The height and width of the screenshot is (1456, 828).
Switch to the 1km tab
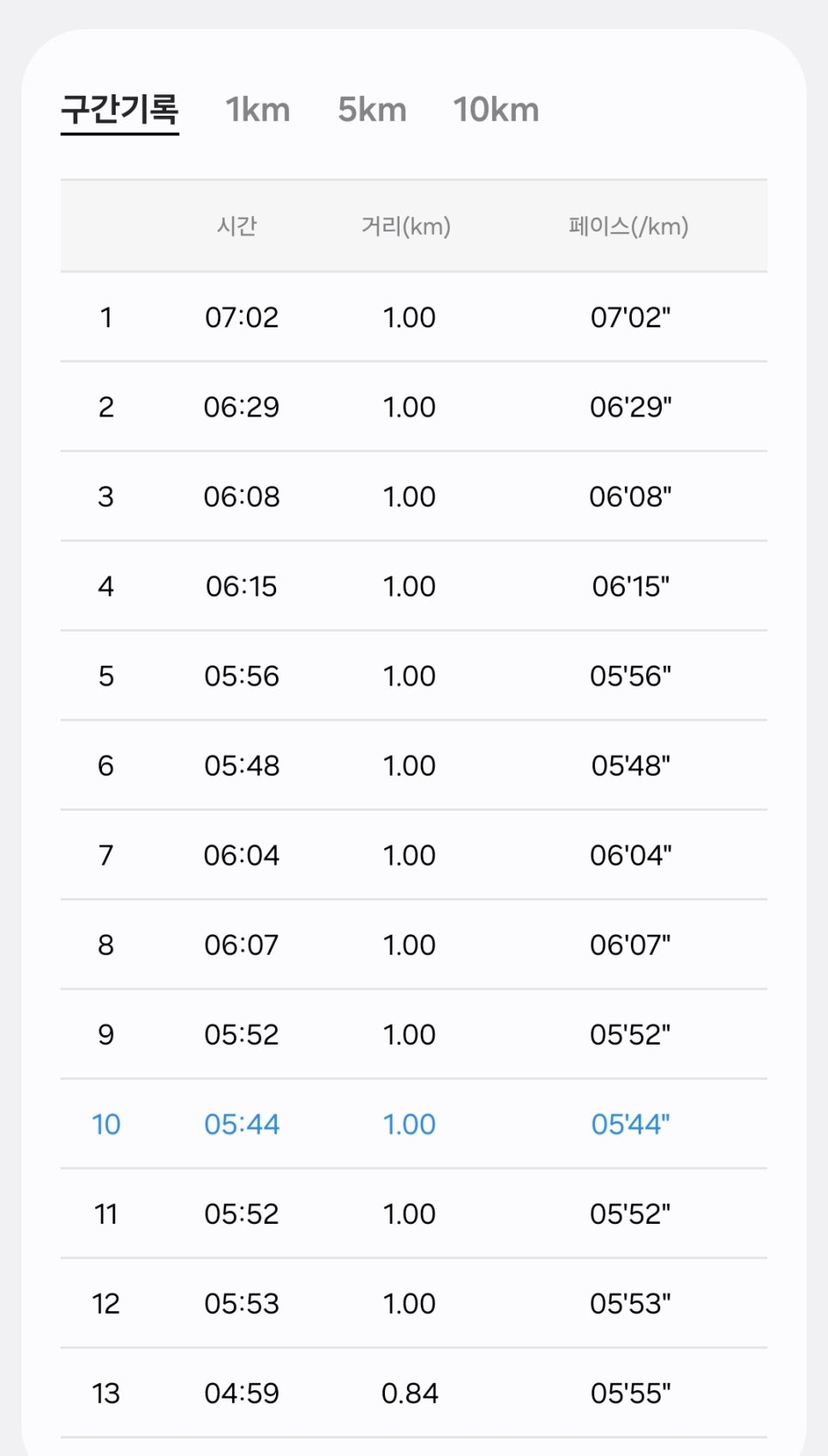[258, 110]
